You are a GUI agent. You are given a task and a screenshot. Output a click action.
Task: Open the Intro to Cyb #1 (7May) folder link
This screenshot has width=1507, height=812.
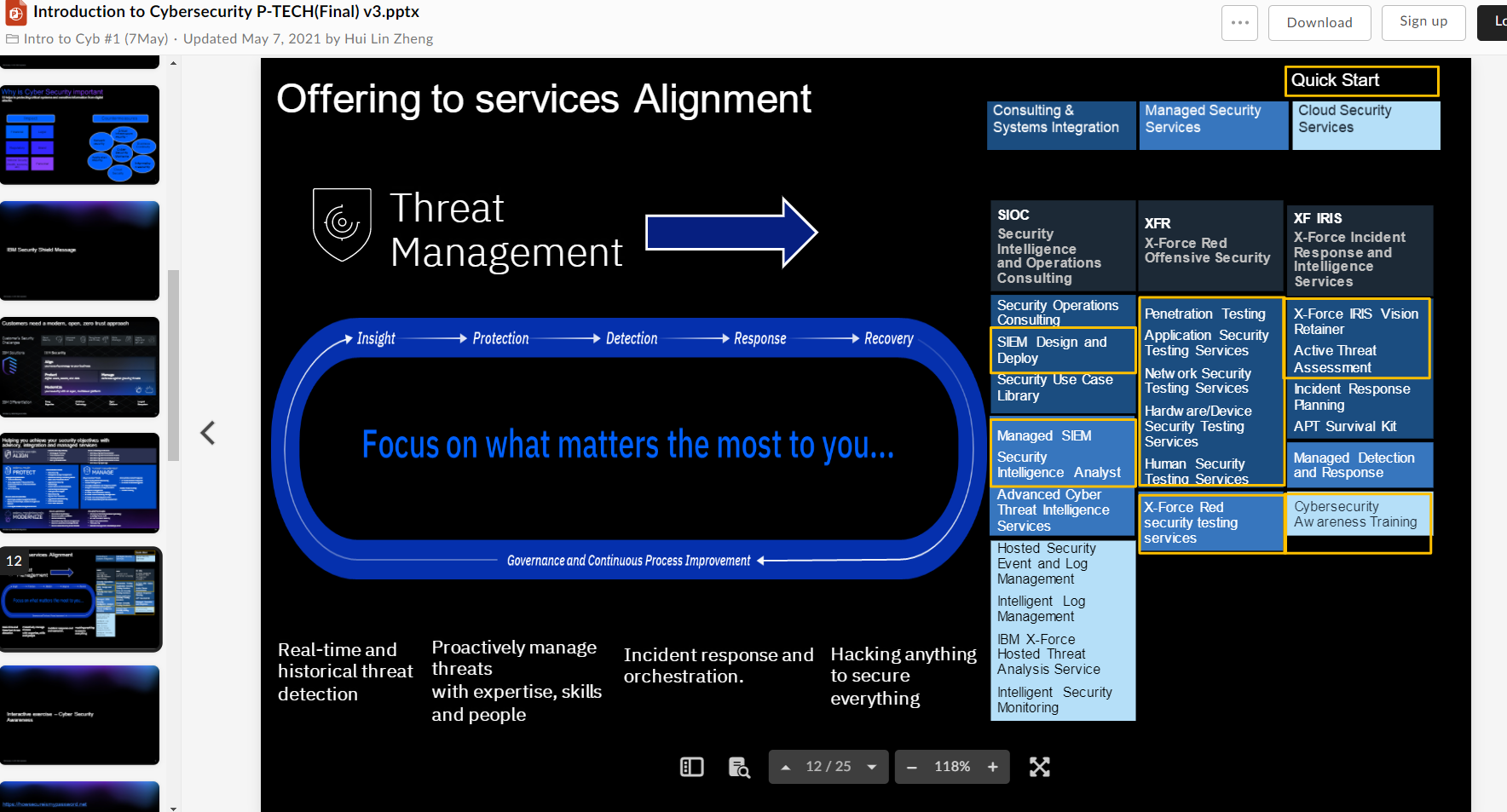95,39
